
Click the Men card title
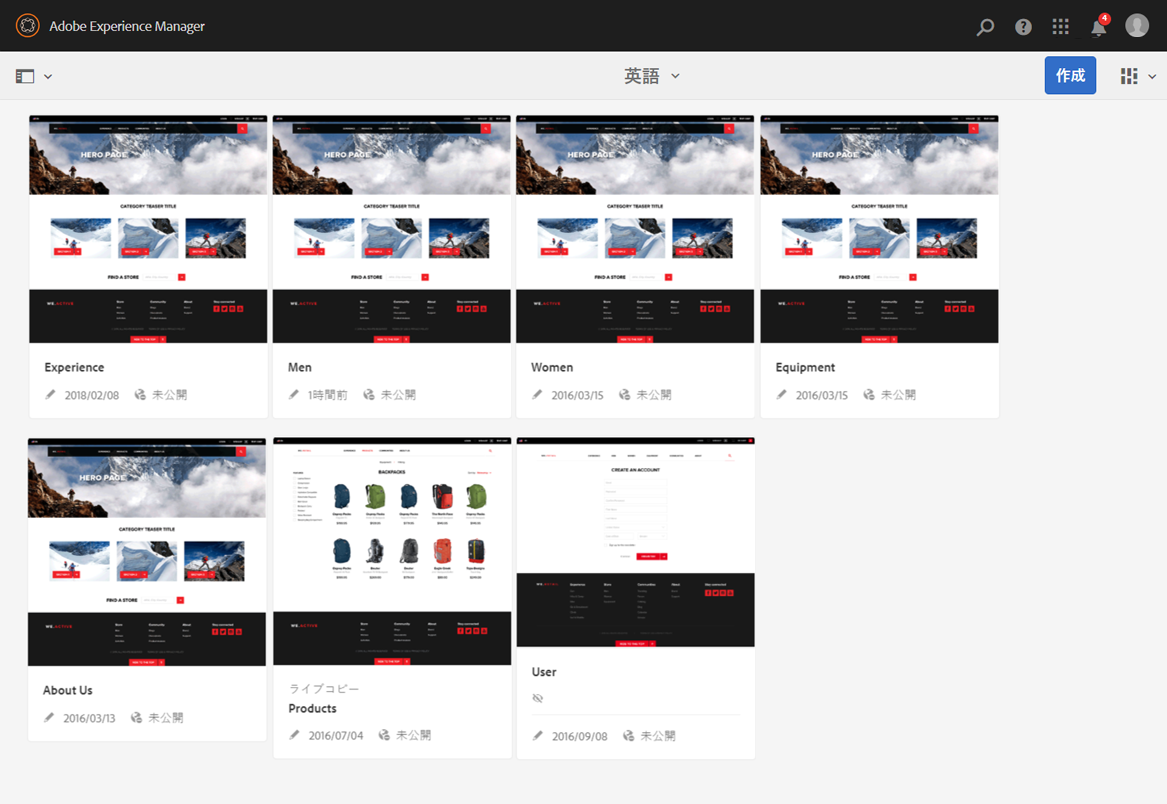300,367
